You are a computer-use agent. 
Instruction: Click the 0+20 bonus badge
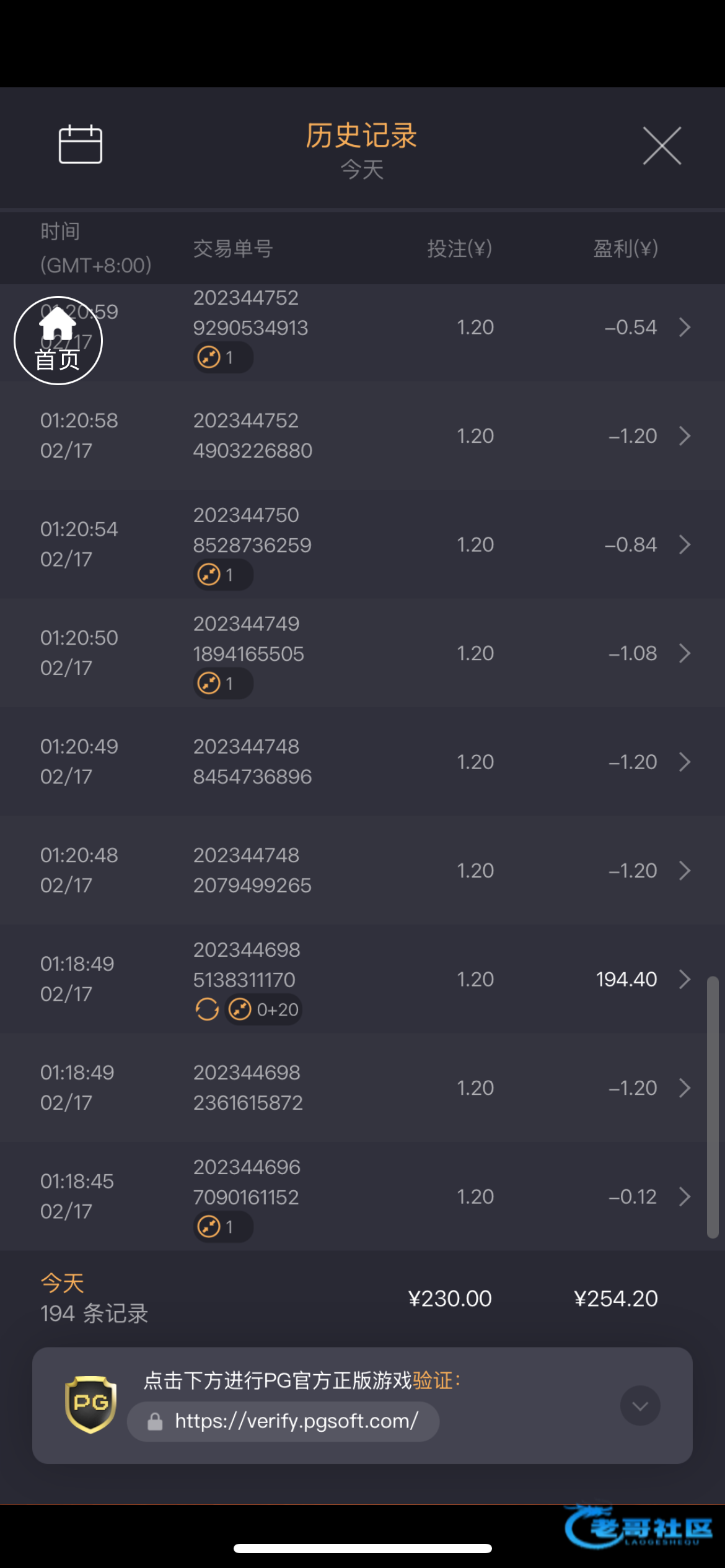click(x=264, y=1009)
